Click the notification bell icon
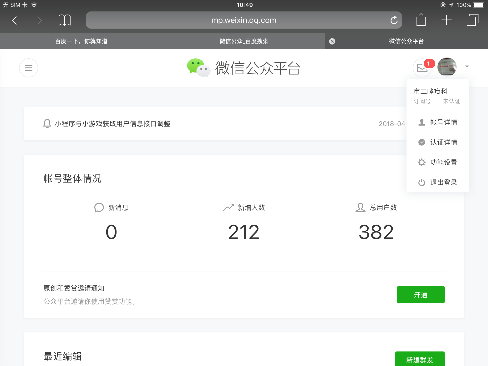This screenshot has width=488, height=366. [x=47, y=124]
